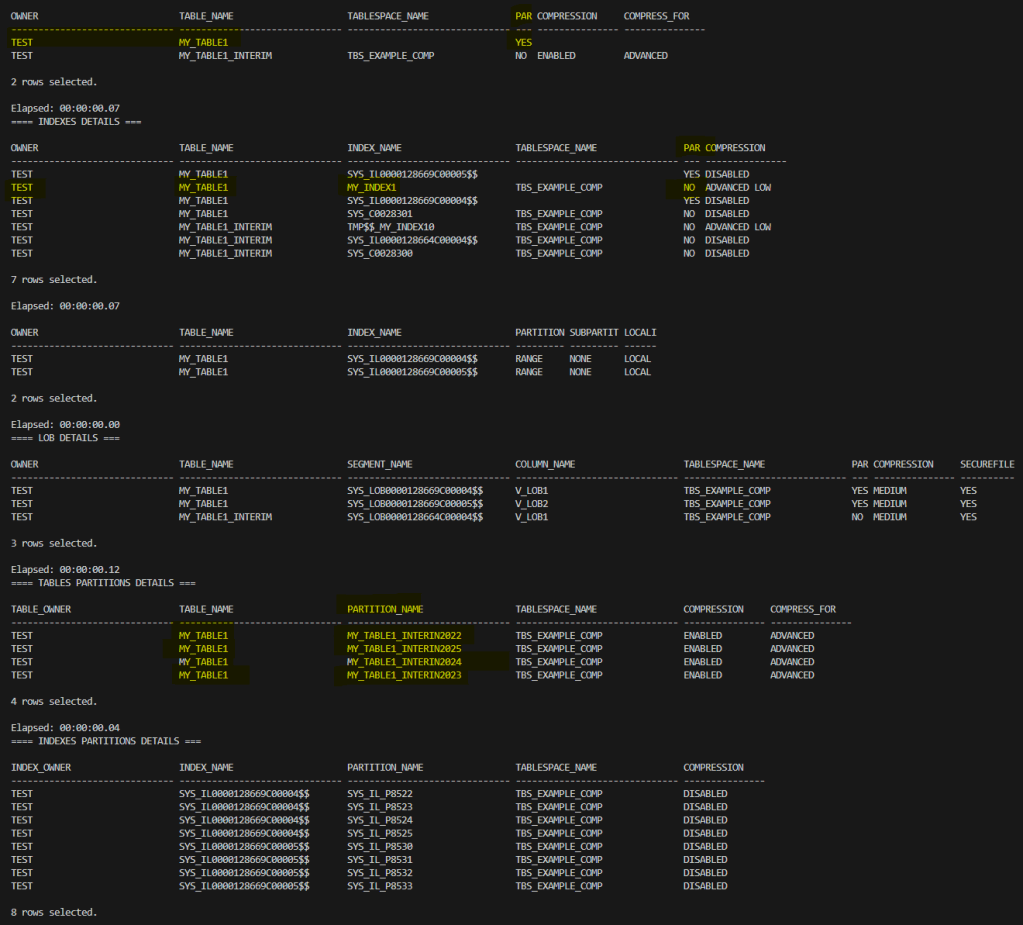Click the highlighted MY_INDEX1 index name

click(371, 187)
